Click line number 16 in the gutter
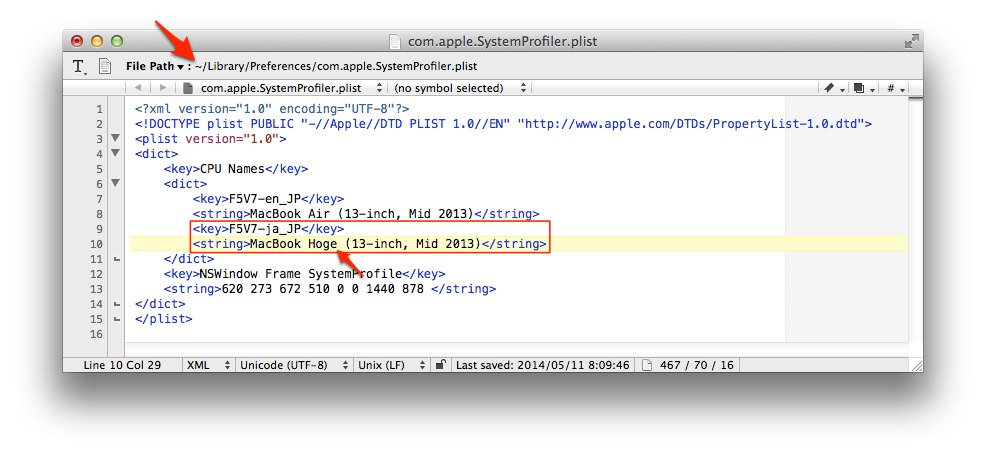The width and height of the screenshot is (986, 457). (x=96, y=334)
